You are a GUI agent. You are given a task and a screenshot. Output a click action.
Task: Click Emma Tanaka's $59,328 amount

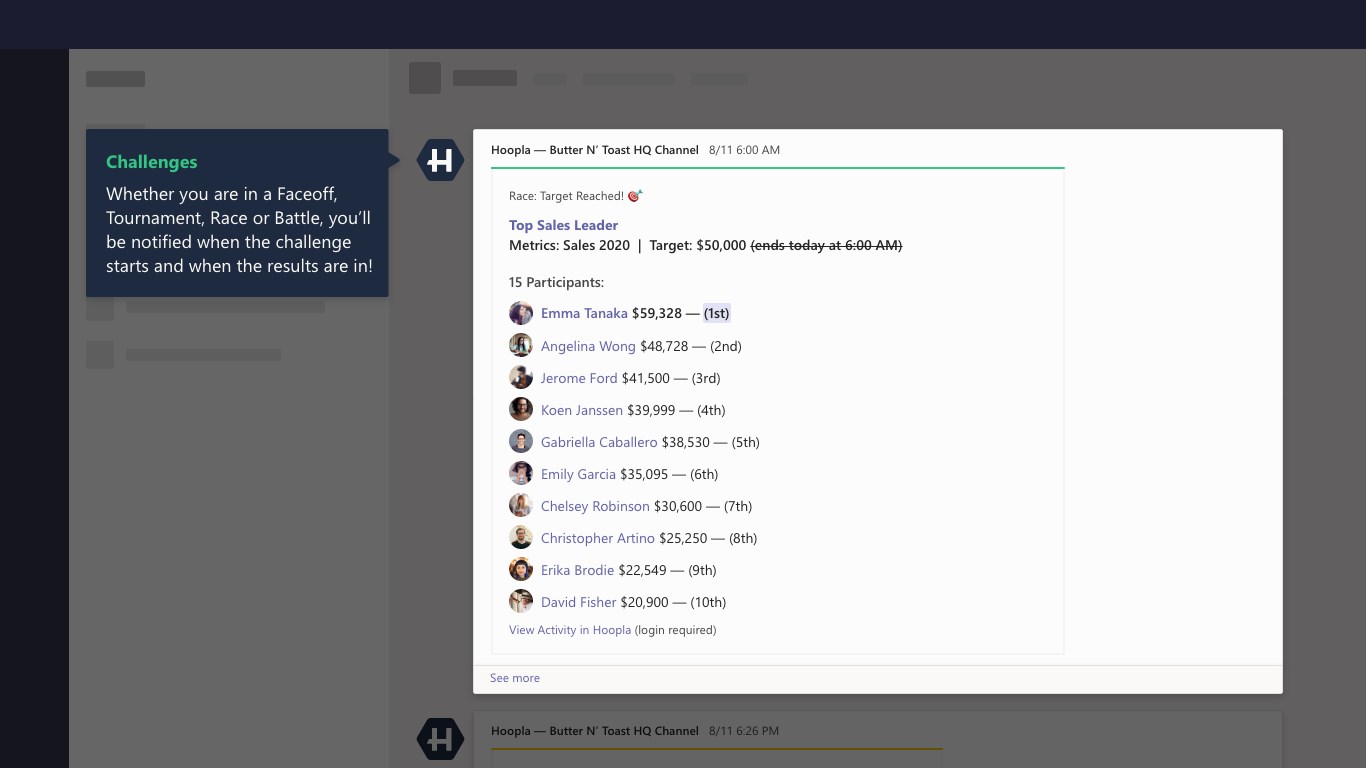pyautogui.click(x=657, y=313)
